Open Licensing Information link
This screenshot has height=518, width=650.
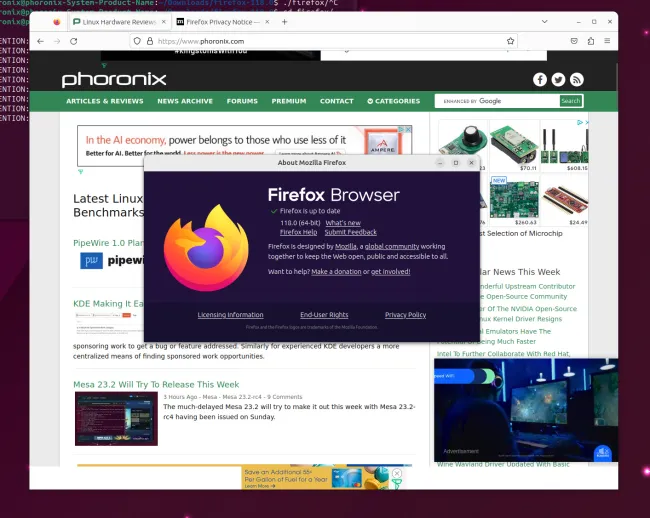230,315
